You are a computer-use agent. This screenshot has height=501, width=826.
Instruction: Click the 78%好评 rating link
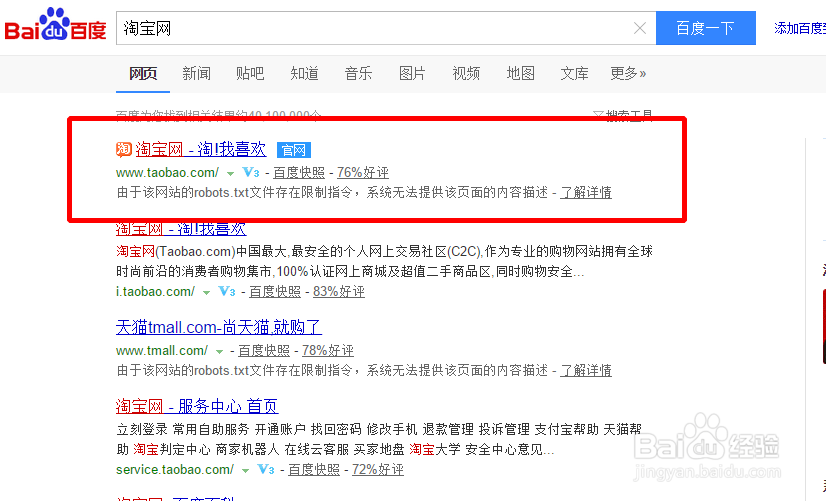tap(328, 350)
